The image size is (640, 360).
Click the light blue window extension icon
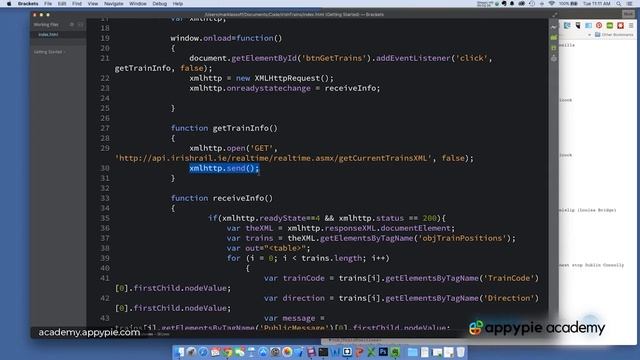(588, 25)
